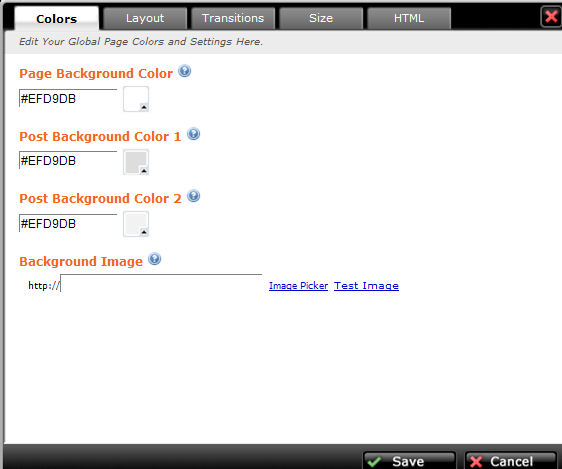Open help for Post Background Color 2
This screenshot has height=469, width=562.
click(x=194, y=196)
